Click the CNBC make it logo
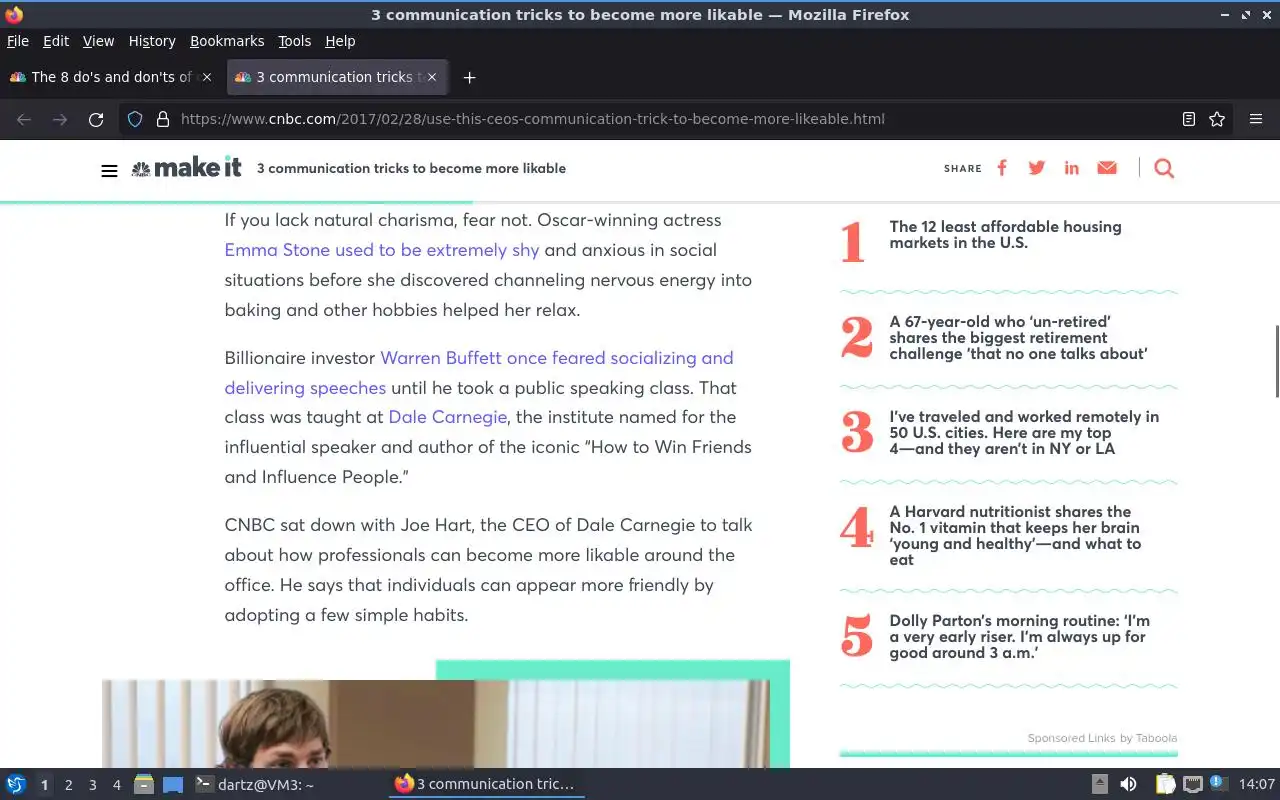The width and height of the screenshot is (1280, 800). click(186, 168)
